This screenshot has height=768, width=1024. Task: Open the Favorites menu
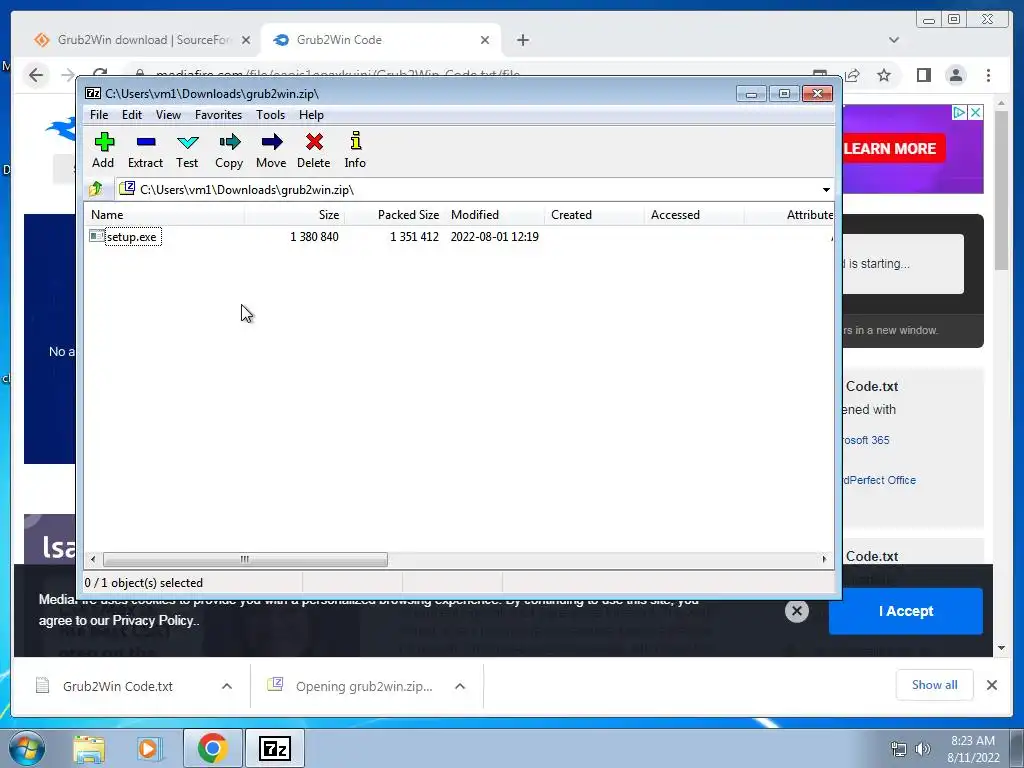pyautogui.click(x=218, y=115)
